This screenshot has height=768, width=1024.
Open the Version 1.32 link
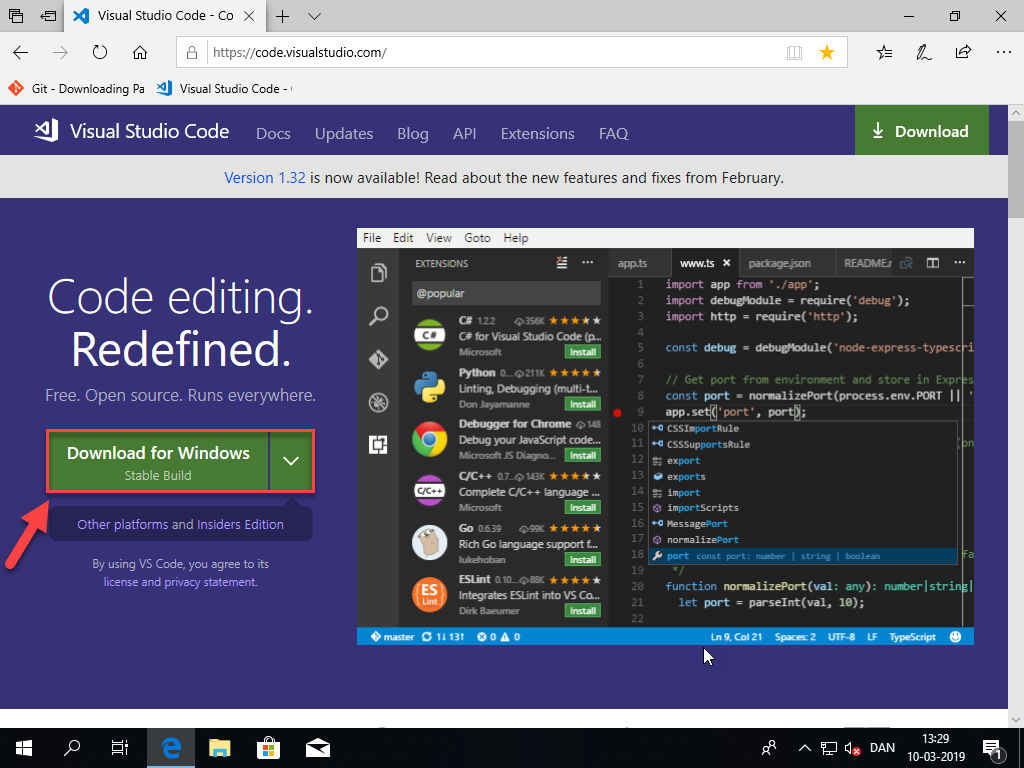coord(264,178)
